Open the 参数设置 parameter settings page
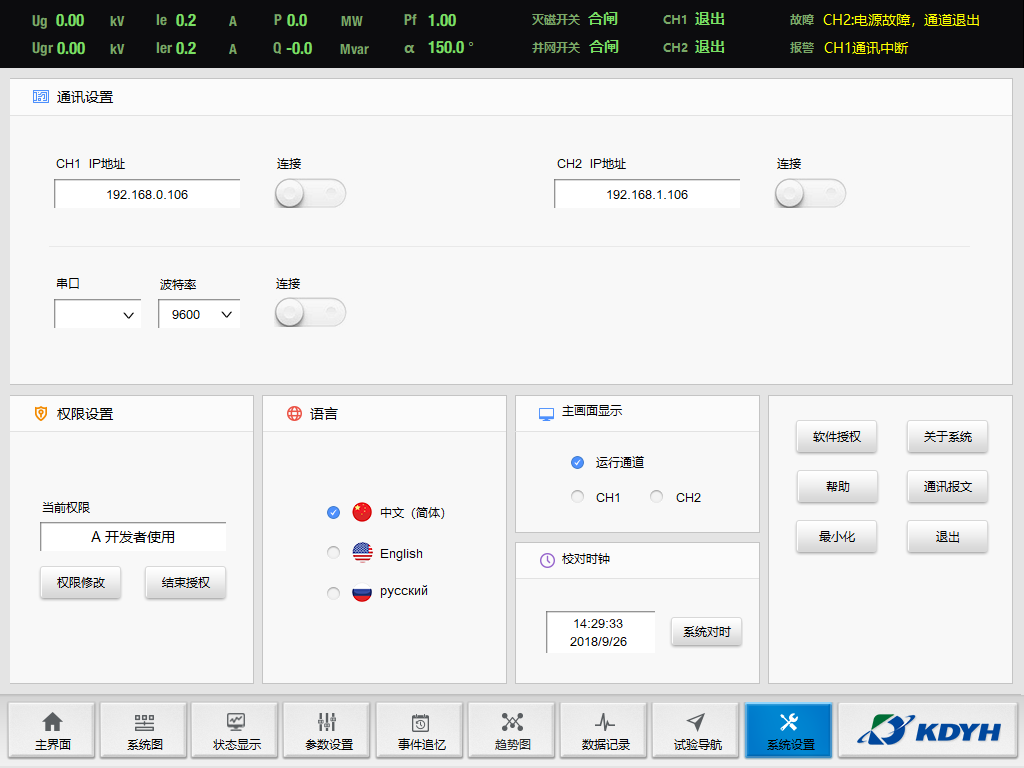This screenshot has width=1024, height=768. (328, 730)
